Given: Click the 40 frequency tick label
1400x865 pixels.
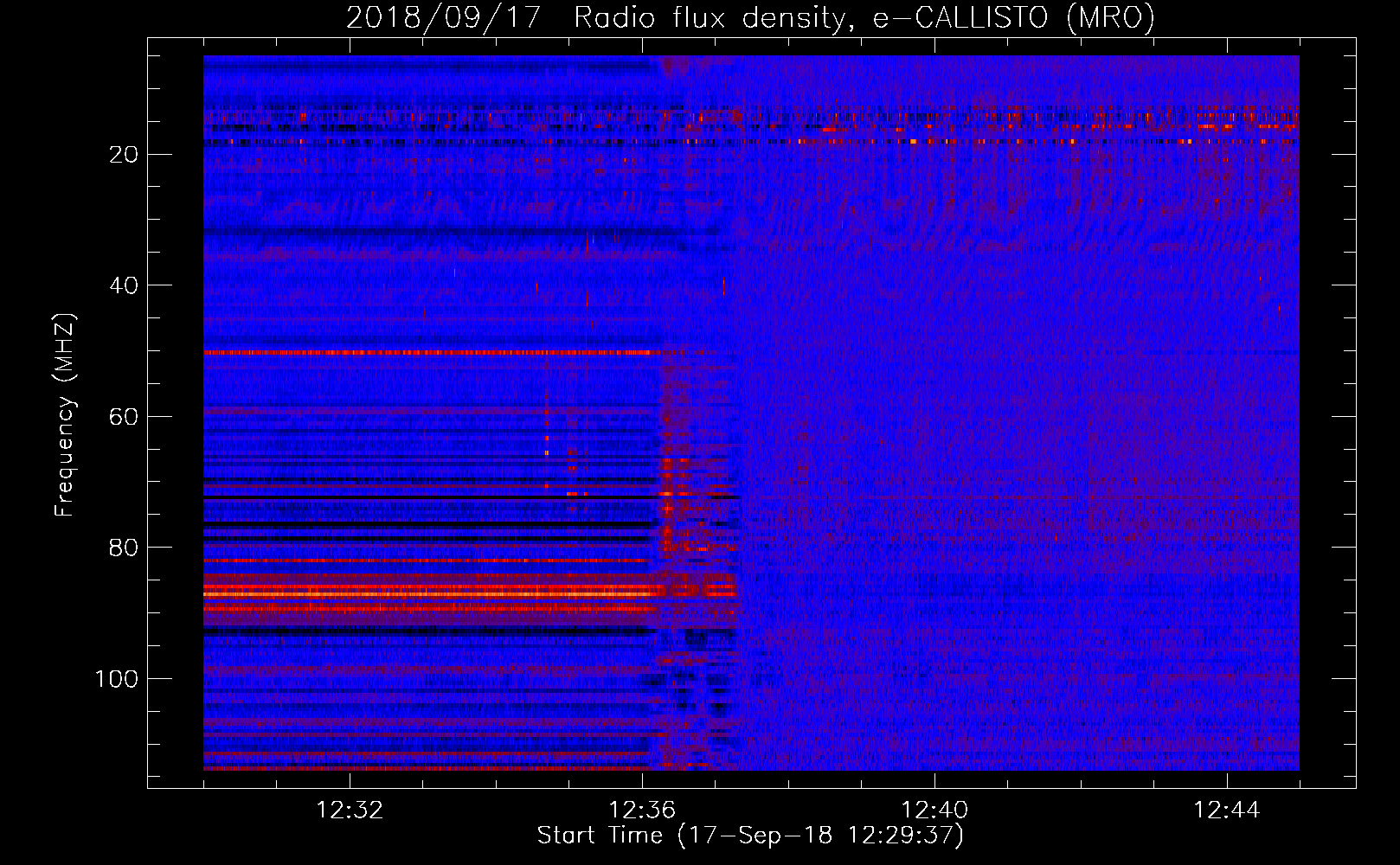Looking at the screenshot, I should click(125, 285).
